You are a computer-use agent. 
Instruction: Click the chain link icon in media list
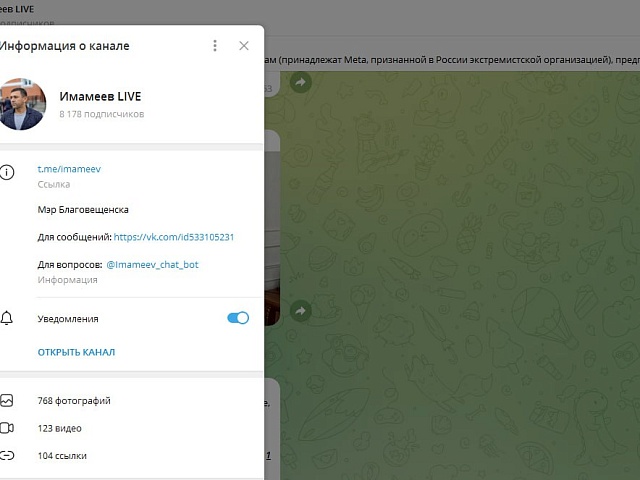[7, 455]
